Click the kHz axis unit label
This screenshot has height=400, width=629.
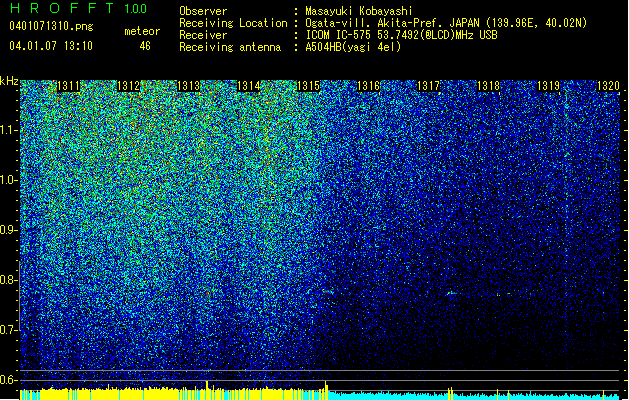[9, 81]
